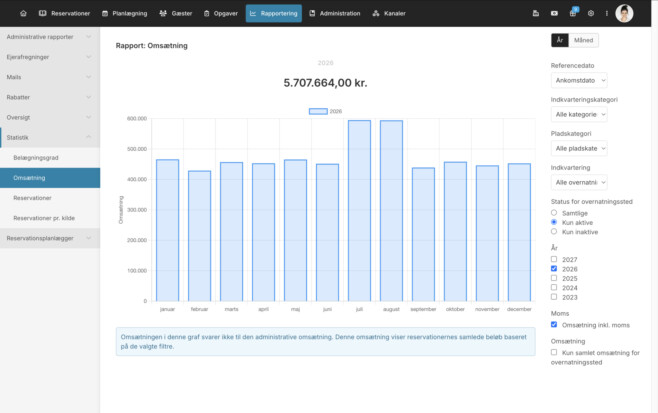The width and height of the screenshot is (658, 413).
Task: Click the money banknote icon in top bar
Action: [554, 13]
